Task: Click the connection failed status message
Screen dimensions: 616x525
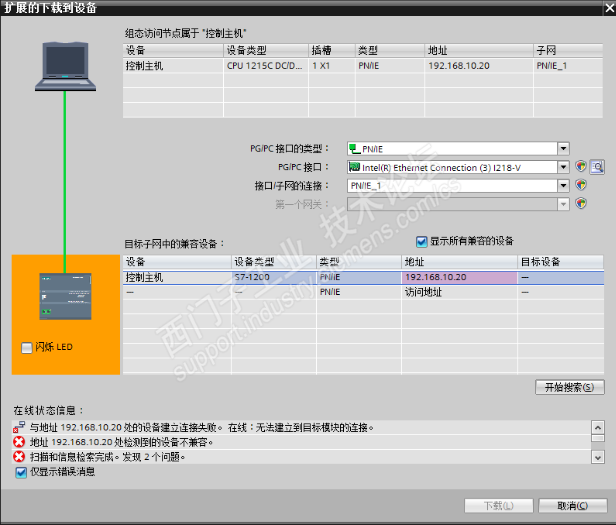Action: pyautogui.click(x=202, y=427)
